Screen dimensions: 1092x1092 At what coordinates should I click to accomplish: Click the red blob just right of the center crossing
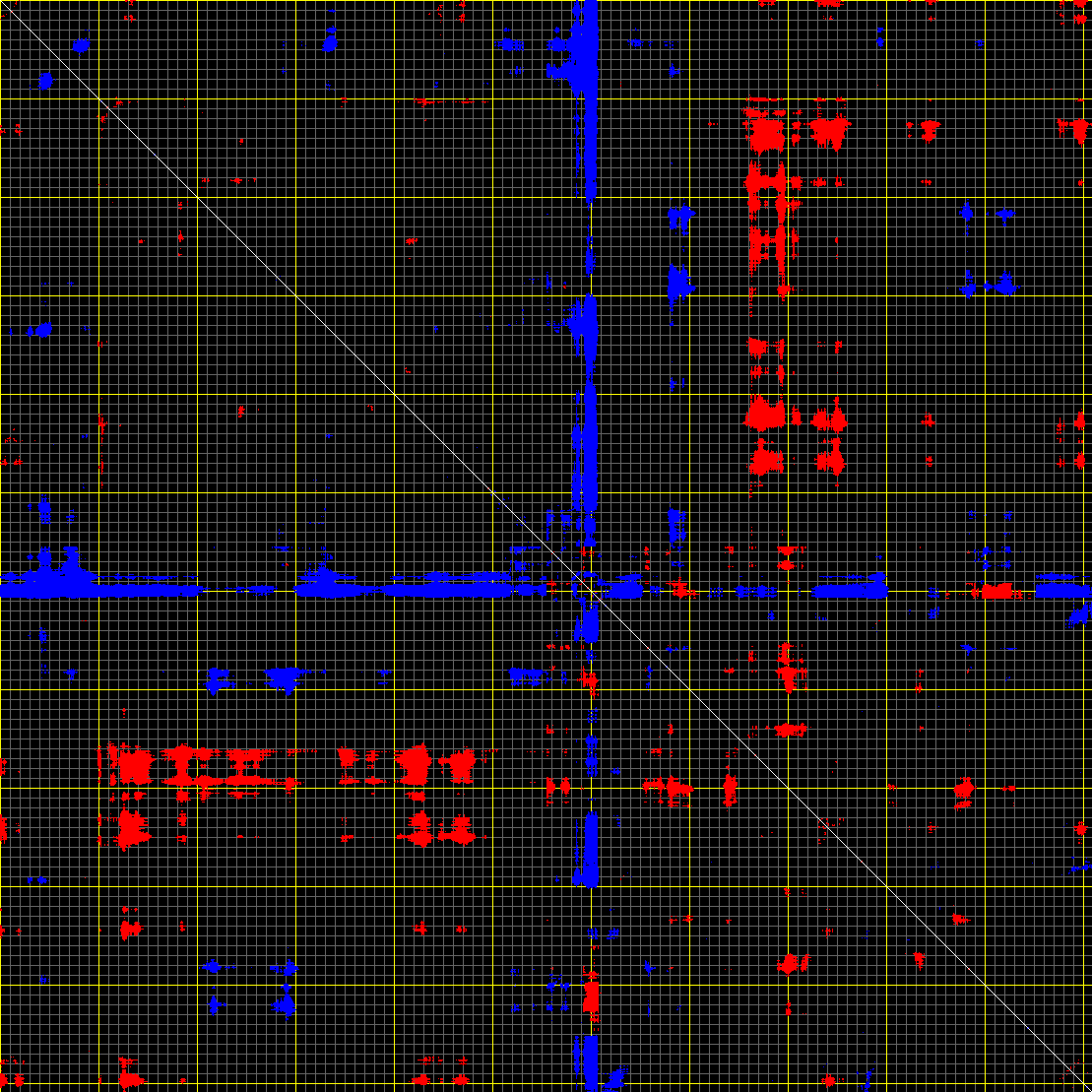click(679, 589)
